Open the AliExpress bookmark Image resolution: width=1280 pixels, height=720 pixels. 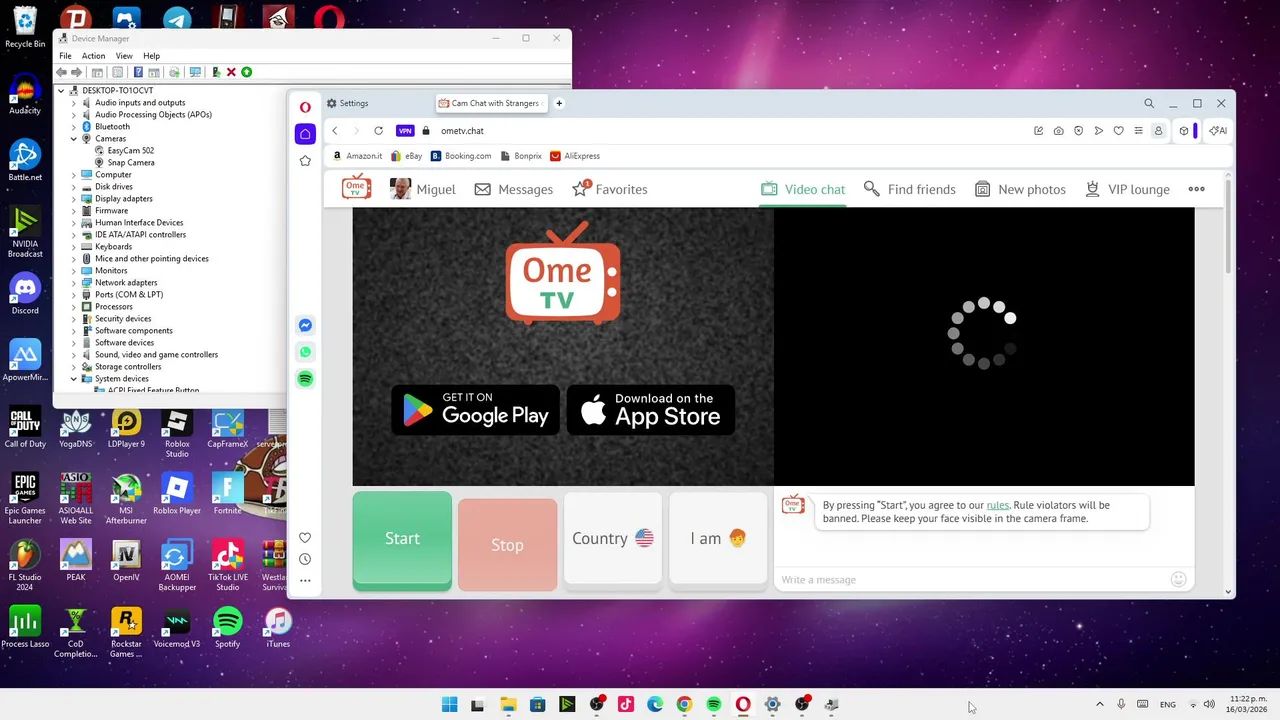pos(575,156)
